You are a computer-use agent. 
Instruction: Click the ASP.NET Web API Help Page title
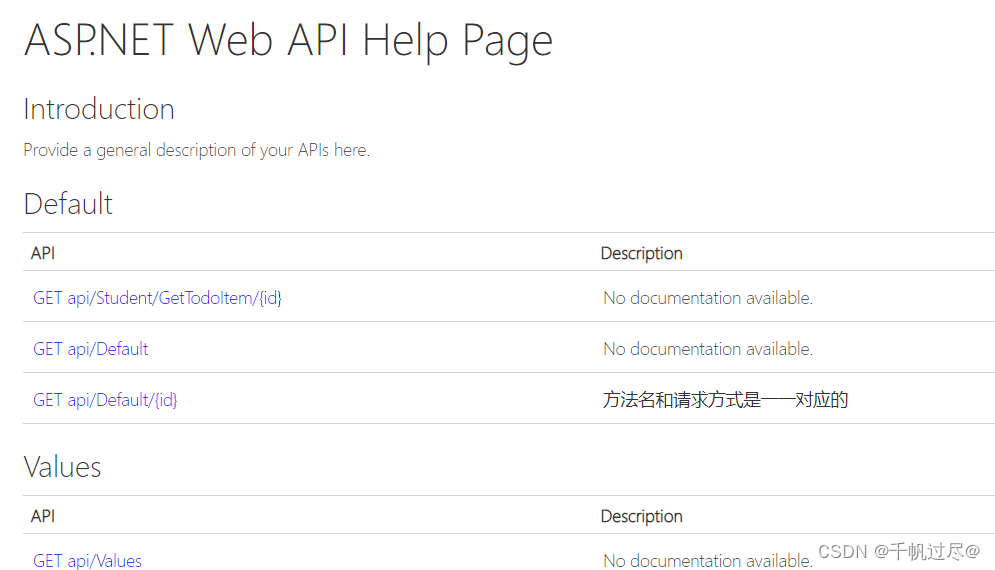[x=288, y=41]
